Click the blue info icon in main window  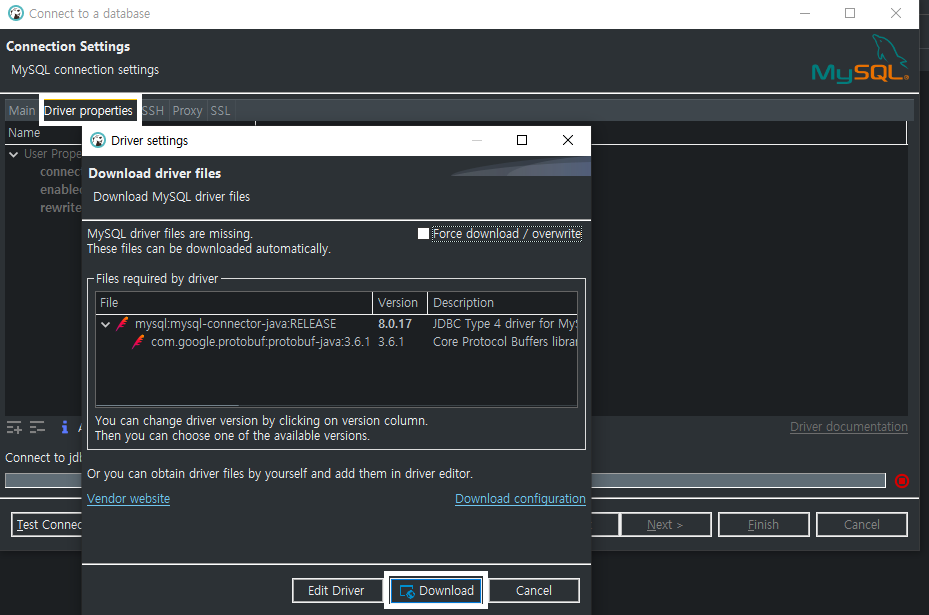65,427
